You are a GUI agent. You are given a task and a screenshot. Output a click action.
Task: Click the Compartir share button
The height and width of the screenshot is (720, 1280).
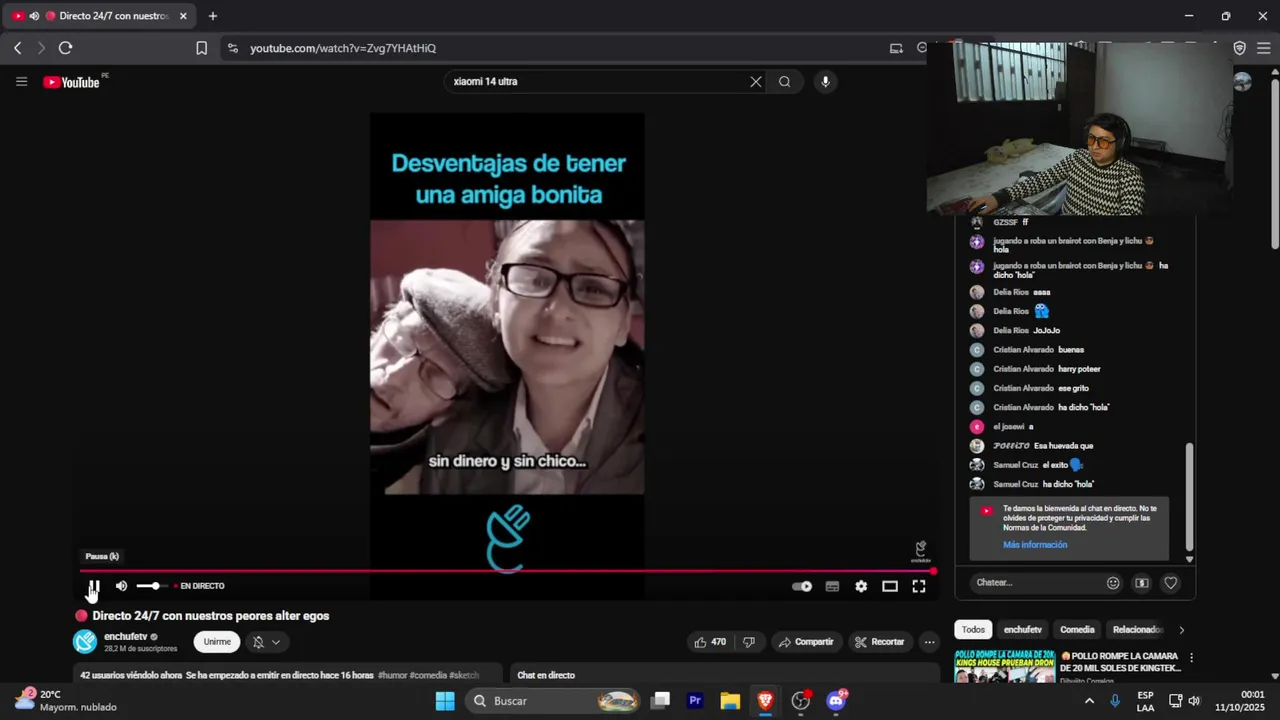coord(806,642)
